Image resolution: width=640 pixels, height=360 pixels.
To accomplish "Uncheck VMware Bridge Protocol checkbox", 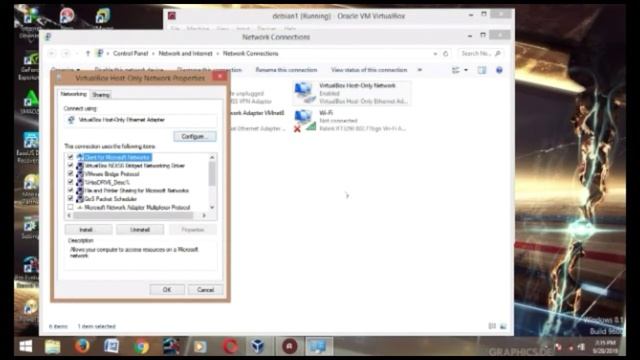I will click(70, 173).
